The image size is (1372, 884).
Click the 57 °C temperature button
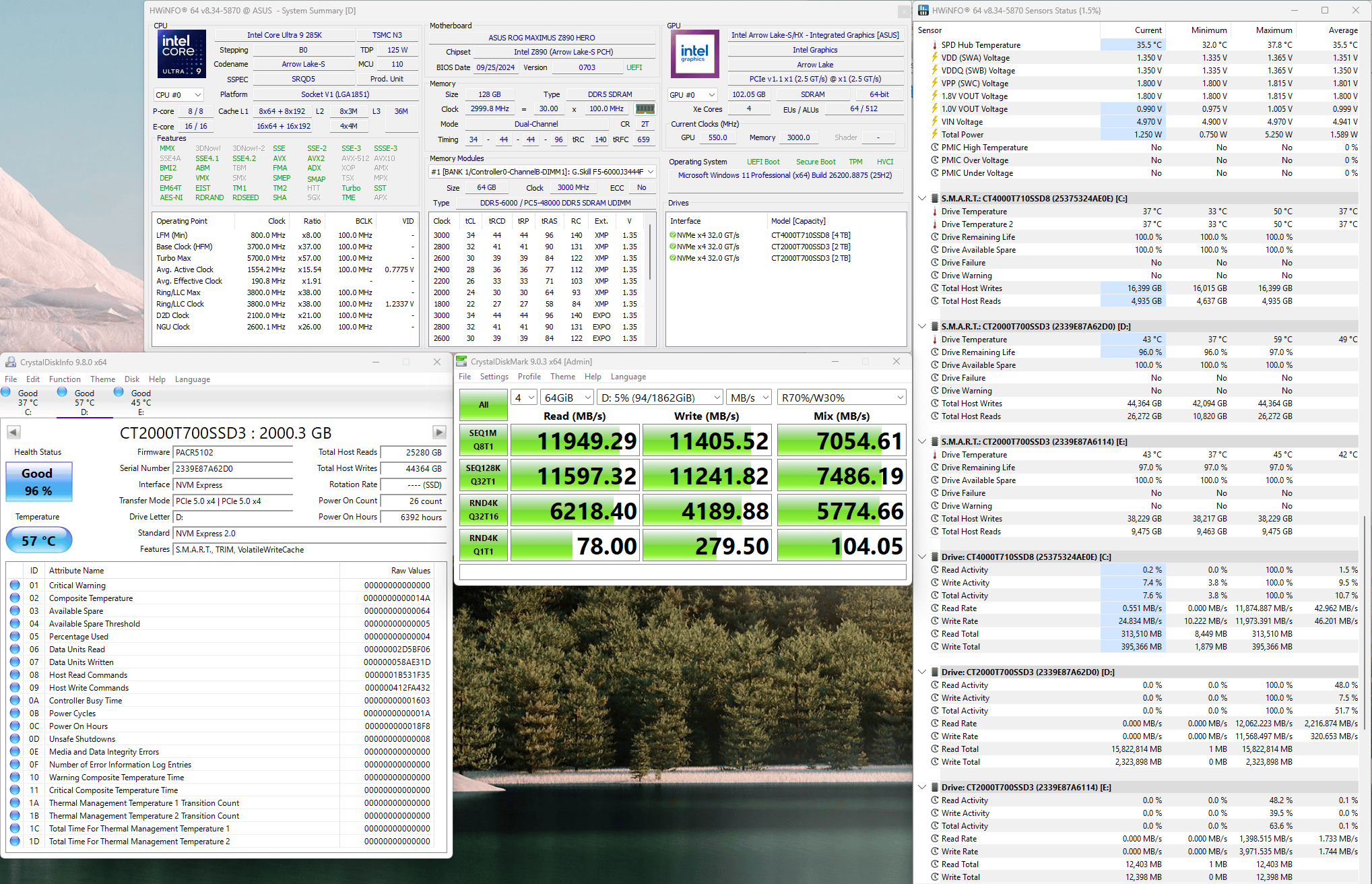(x=38, y=541)
